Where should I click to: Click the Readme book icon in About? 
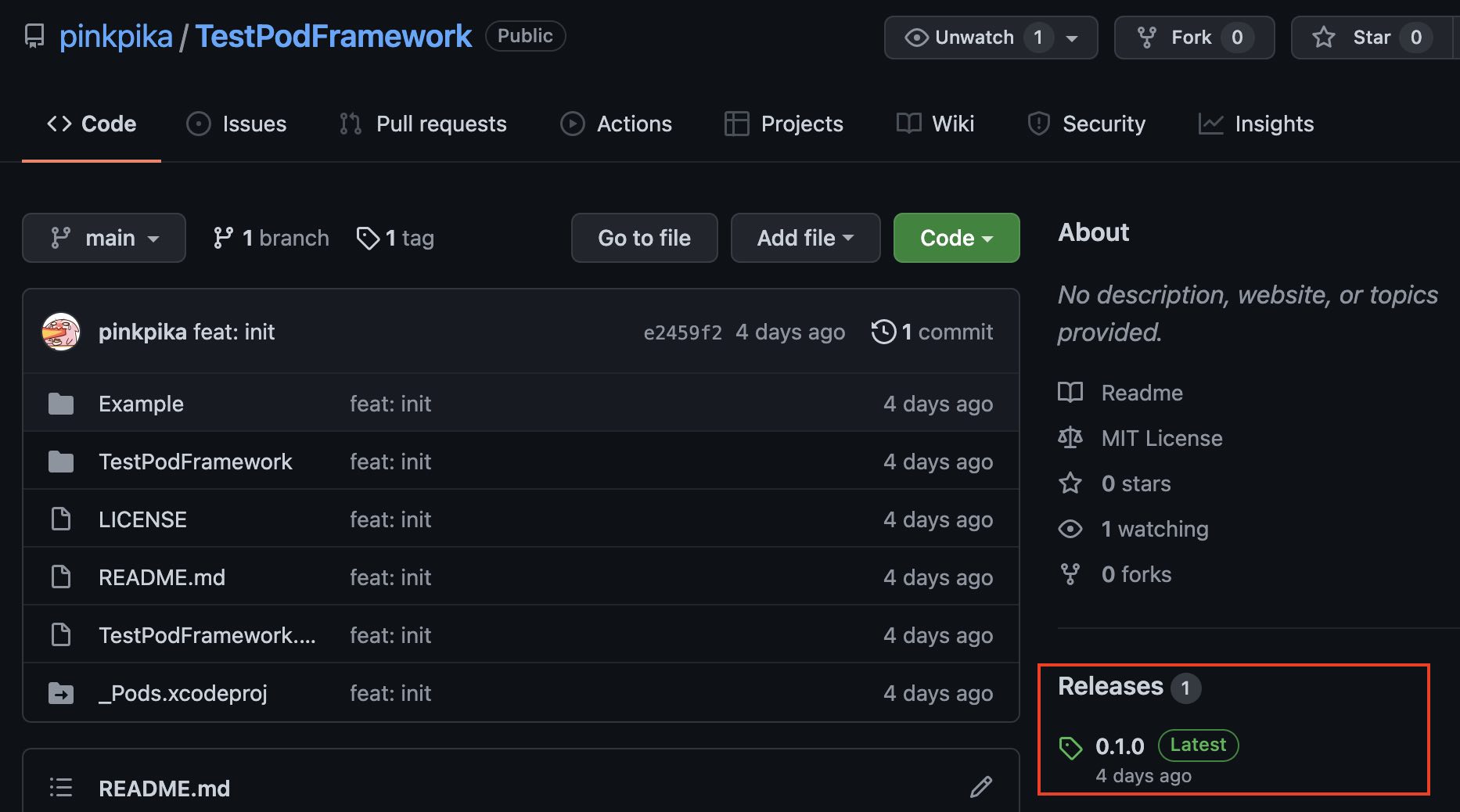point(1070,393)
